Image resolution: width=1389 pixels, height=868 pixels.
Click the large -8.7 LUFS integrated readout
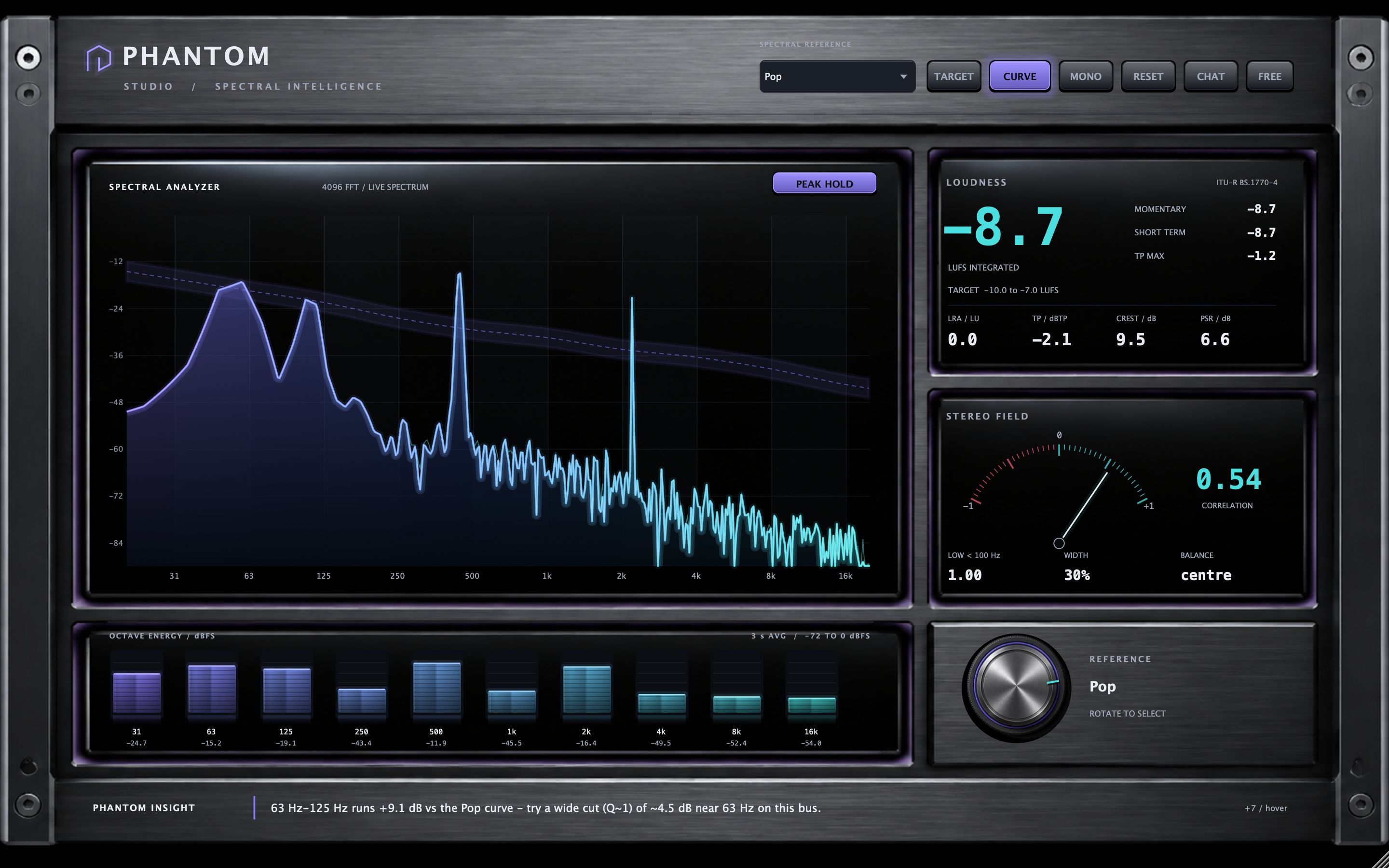pyautogui.click(x=1003, y=227)
